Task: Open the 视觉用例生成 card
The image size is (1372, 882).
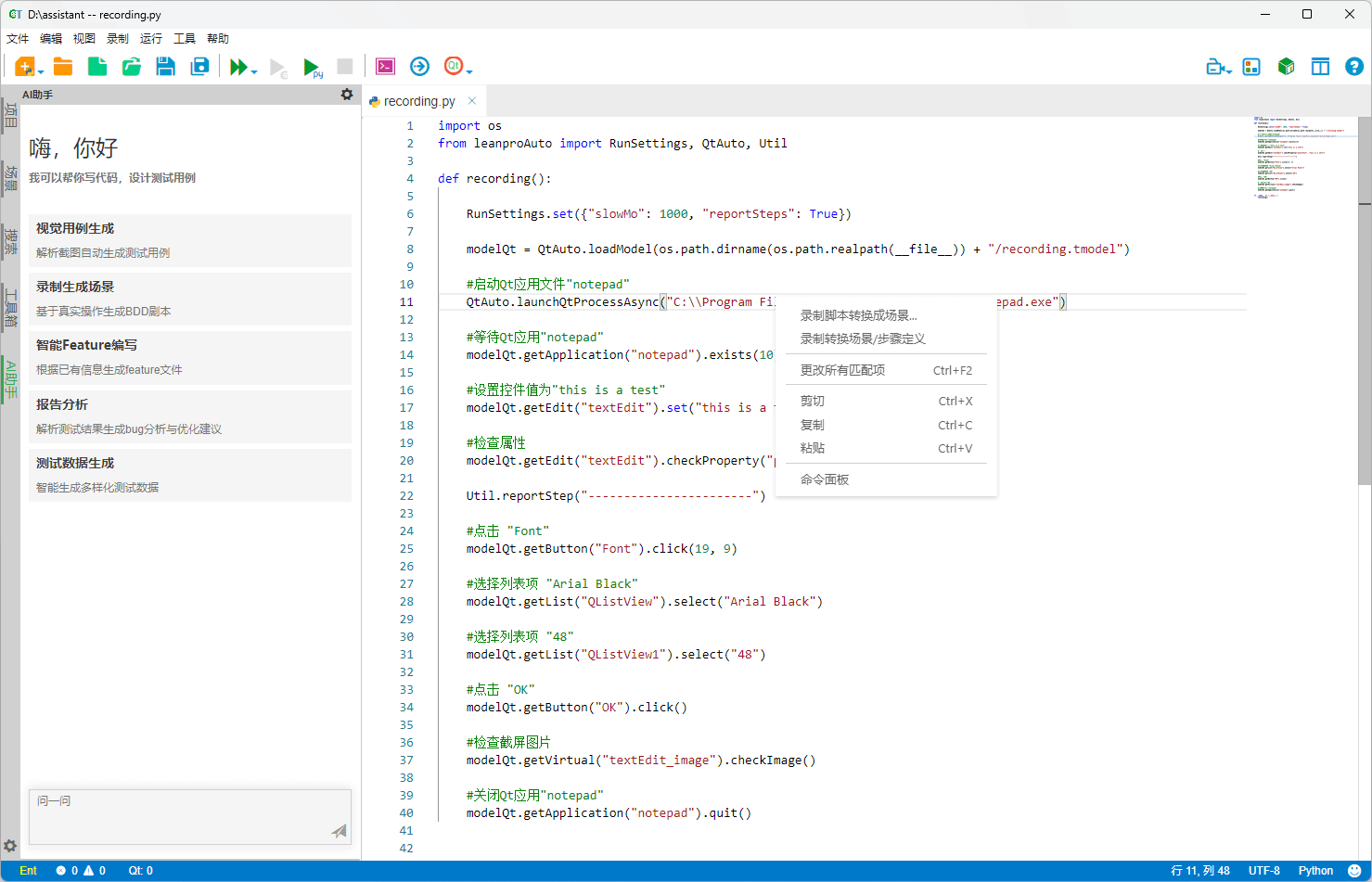Action: point(190,240)
